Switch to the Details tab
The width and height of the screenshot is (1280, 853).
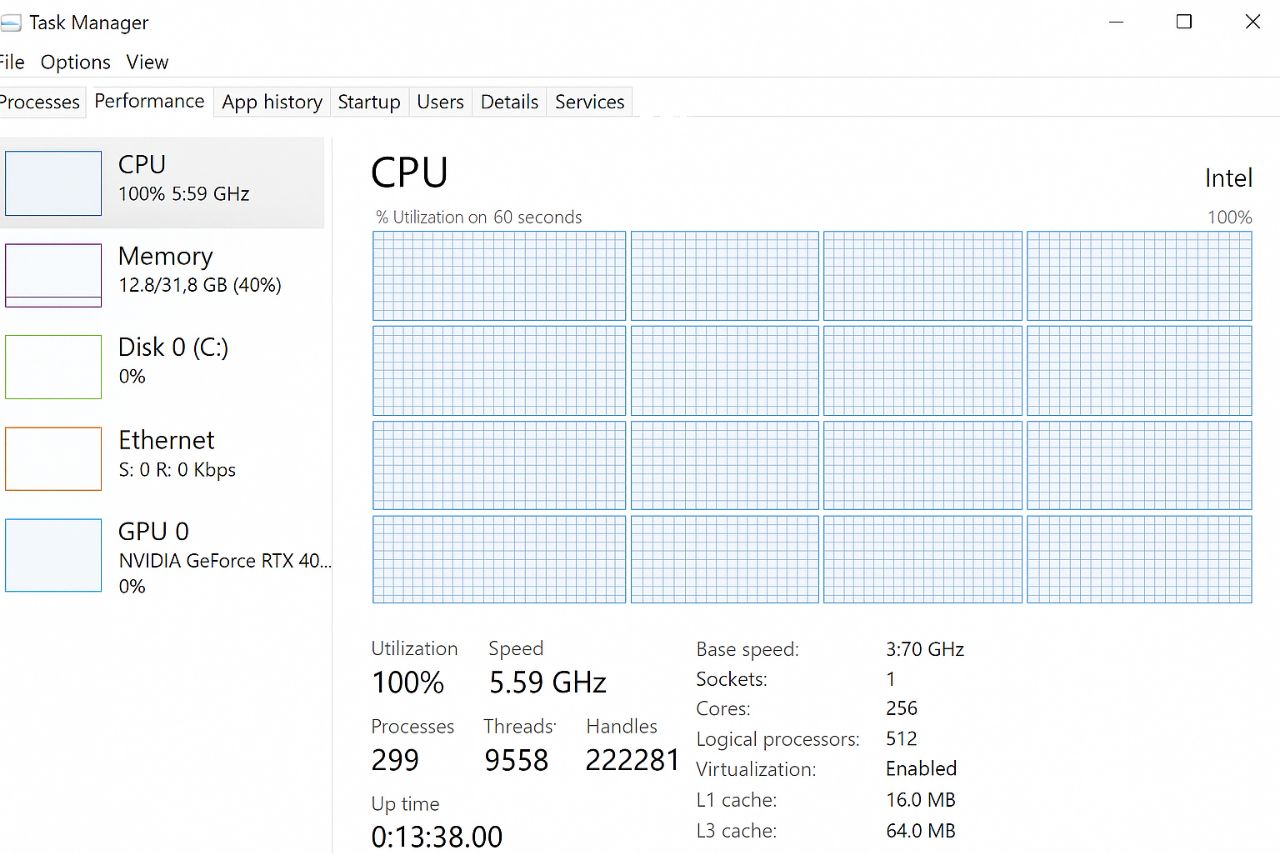point(509,102)
